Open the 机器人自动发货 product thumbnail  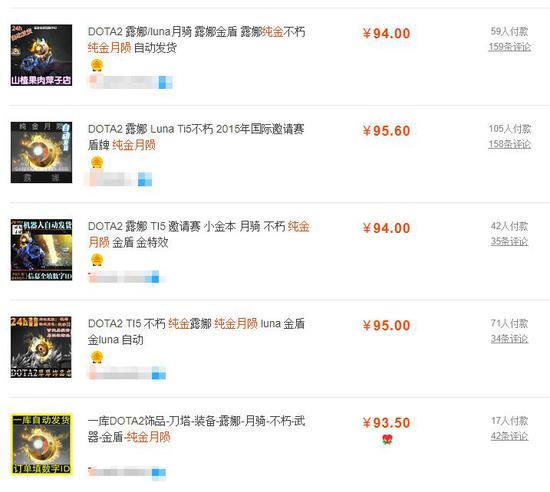coord(41,250)
